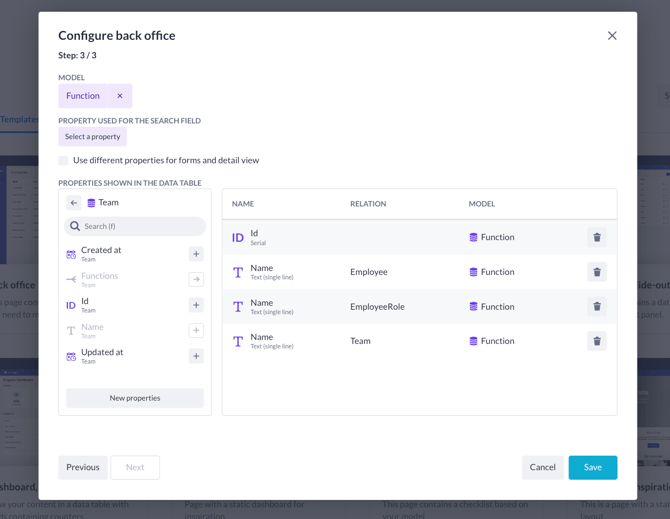Delete the Name row with Team relation

tap(597, 341)
